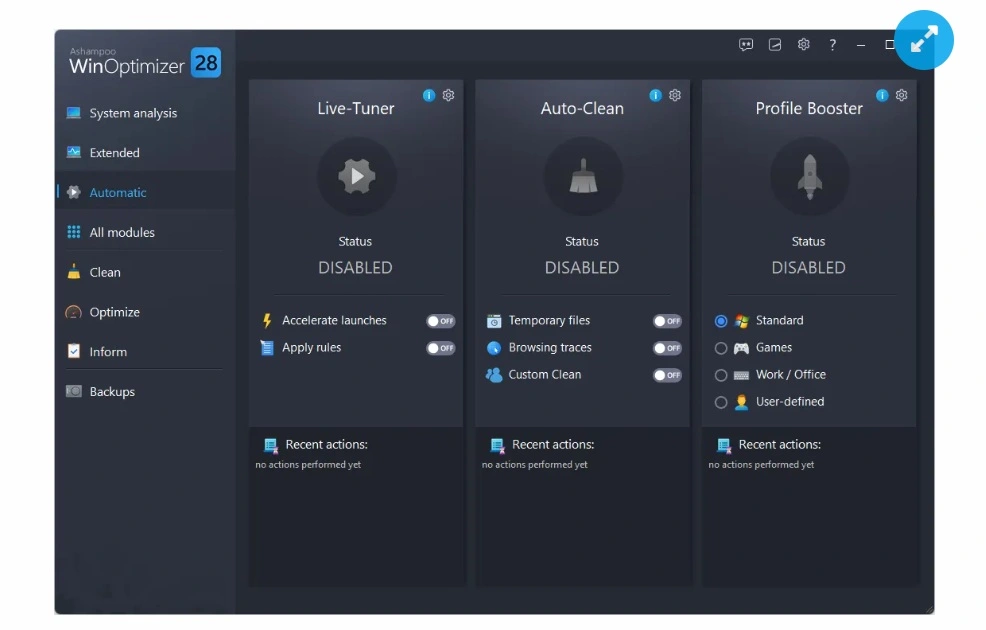The image size is (986, 630).
Task: Open Live-Tuner settings gear
Action: [x=448, y=95]
